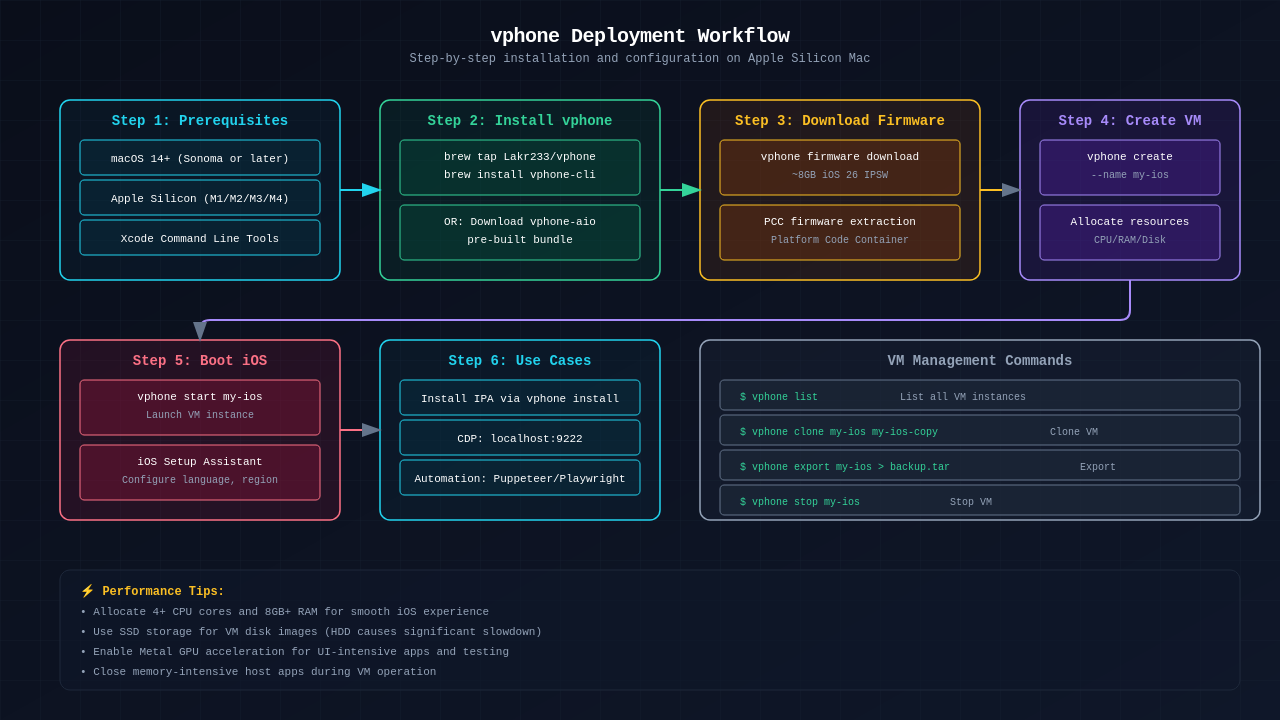Select the "Performance Tips:" heading text
The image size is (1280, 720).
(x=163, y=592)
